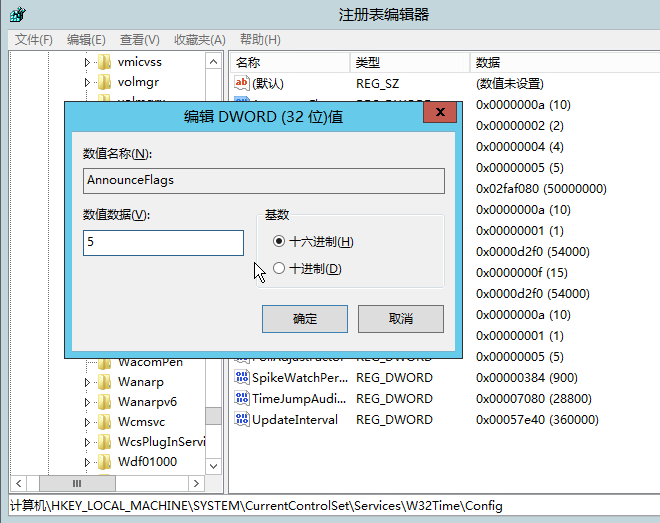Click the SpikeWatchPeriod DWORD icon

[241, 378]
